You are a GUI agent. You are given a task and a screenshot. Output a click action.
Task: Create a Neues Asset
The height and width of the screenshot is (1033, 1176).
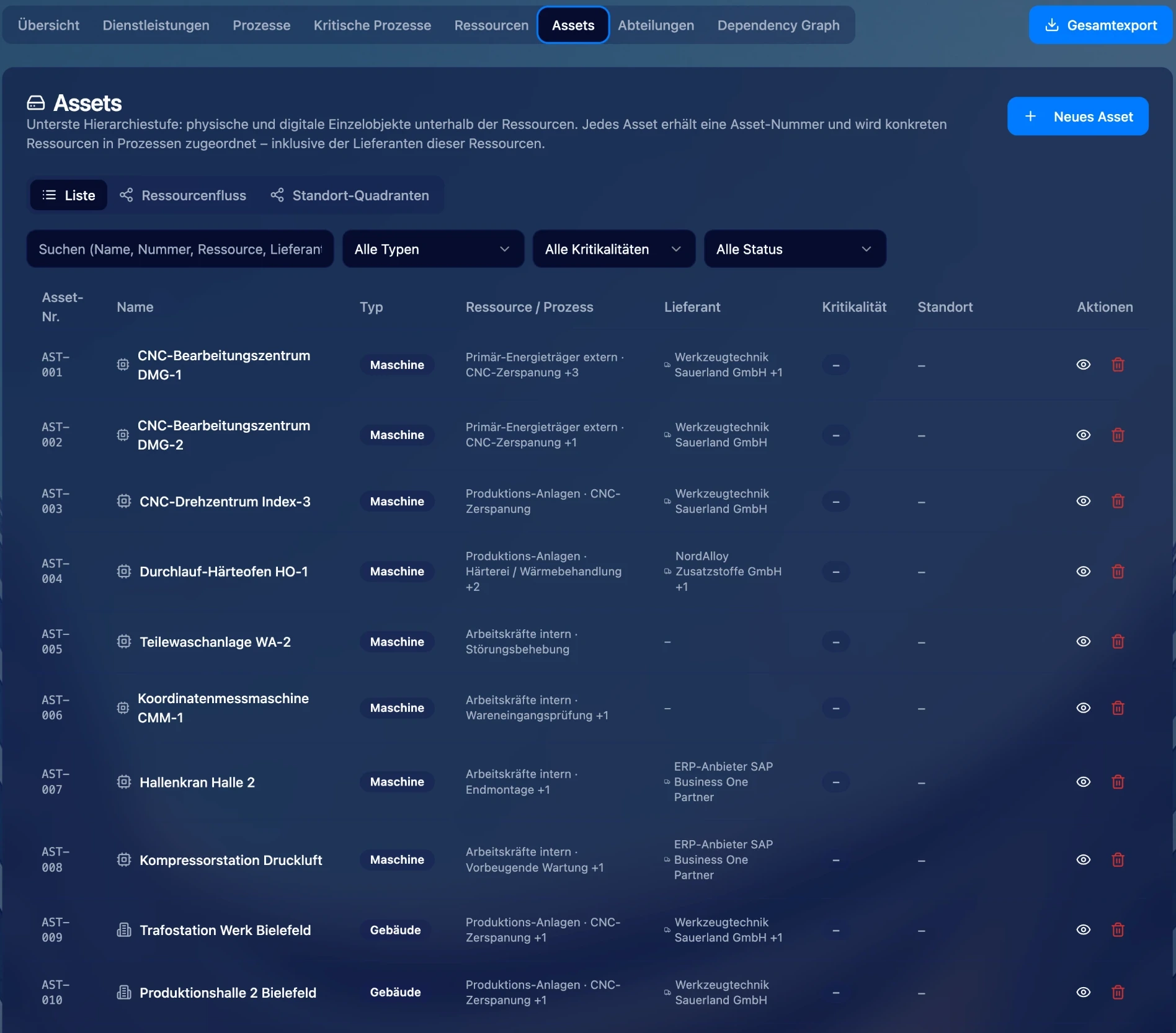click(1077, 116)
